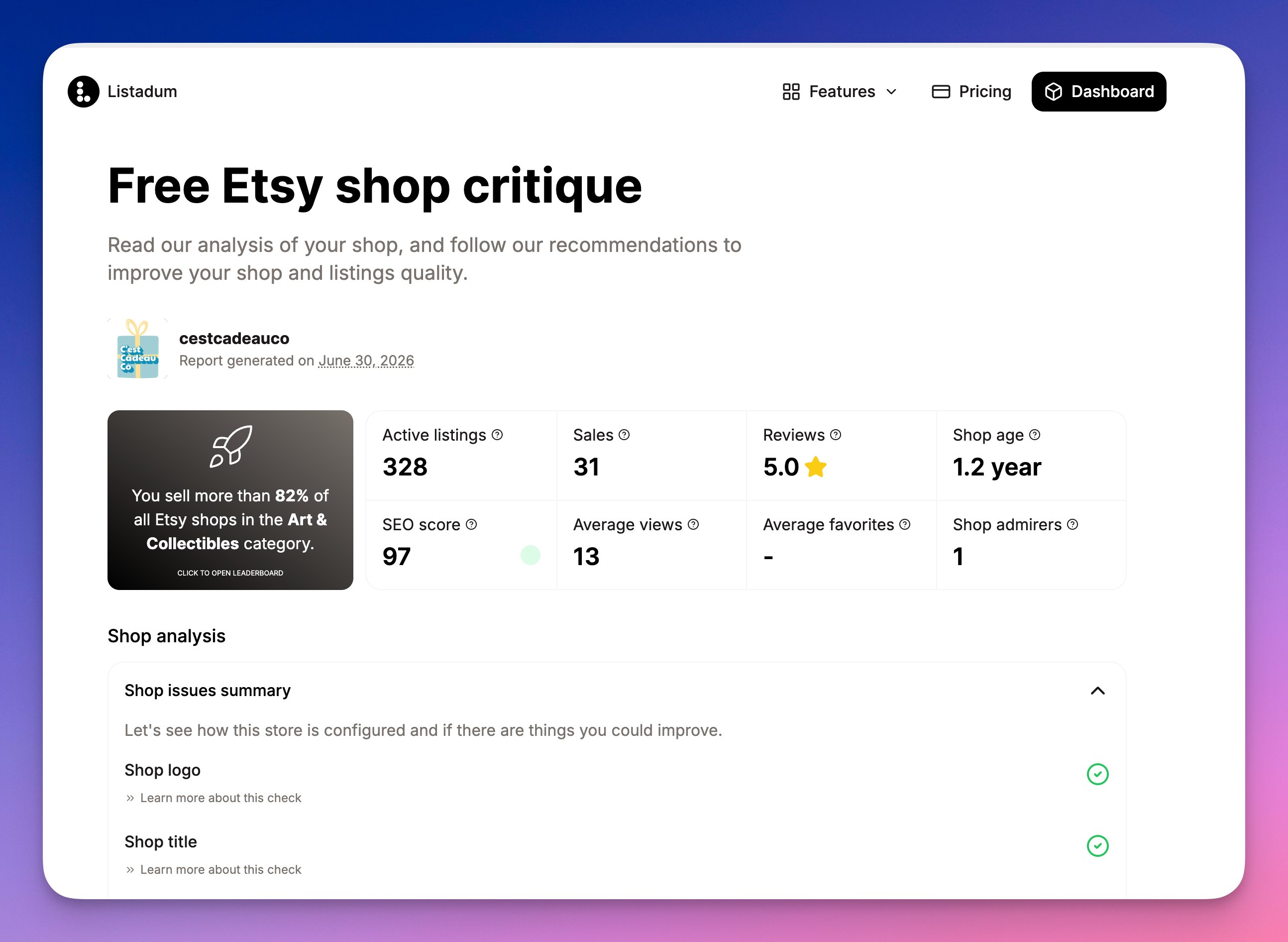This screenshot has width=1288, height=942.
Task: Open the Features menu
Action: pos(840,91)
